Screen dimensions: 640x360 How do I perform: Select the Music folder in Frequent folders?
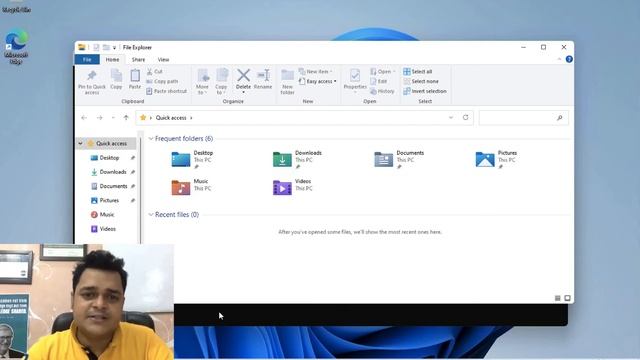click(x=191, y=187)
